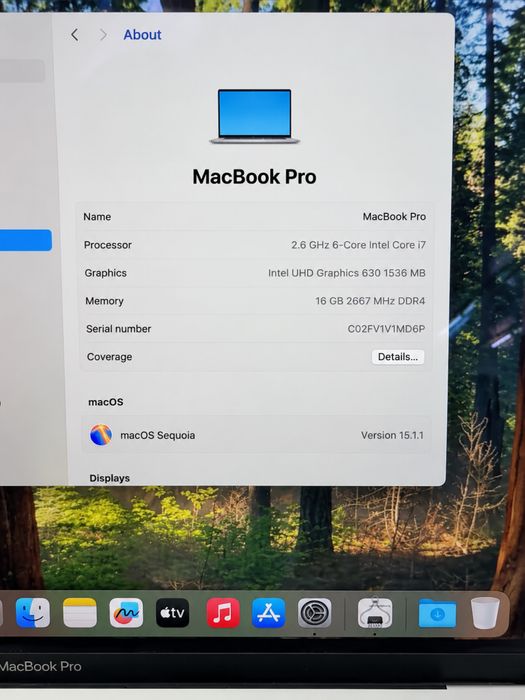Click the large MacBook Pro heading
The image size is (525, 700).
pos(254,177)
